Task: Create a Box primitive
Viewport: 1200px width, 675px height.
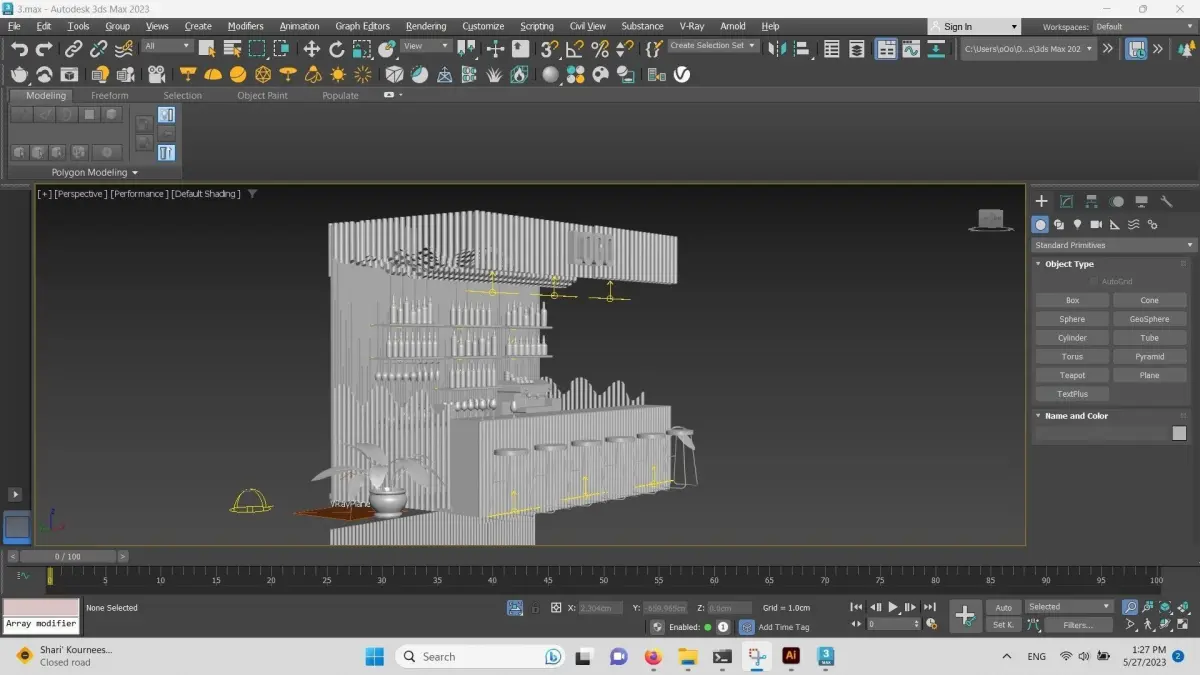Action: (1072, 300)
